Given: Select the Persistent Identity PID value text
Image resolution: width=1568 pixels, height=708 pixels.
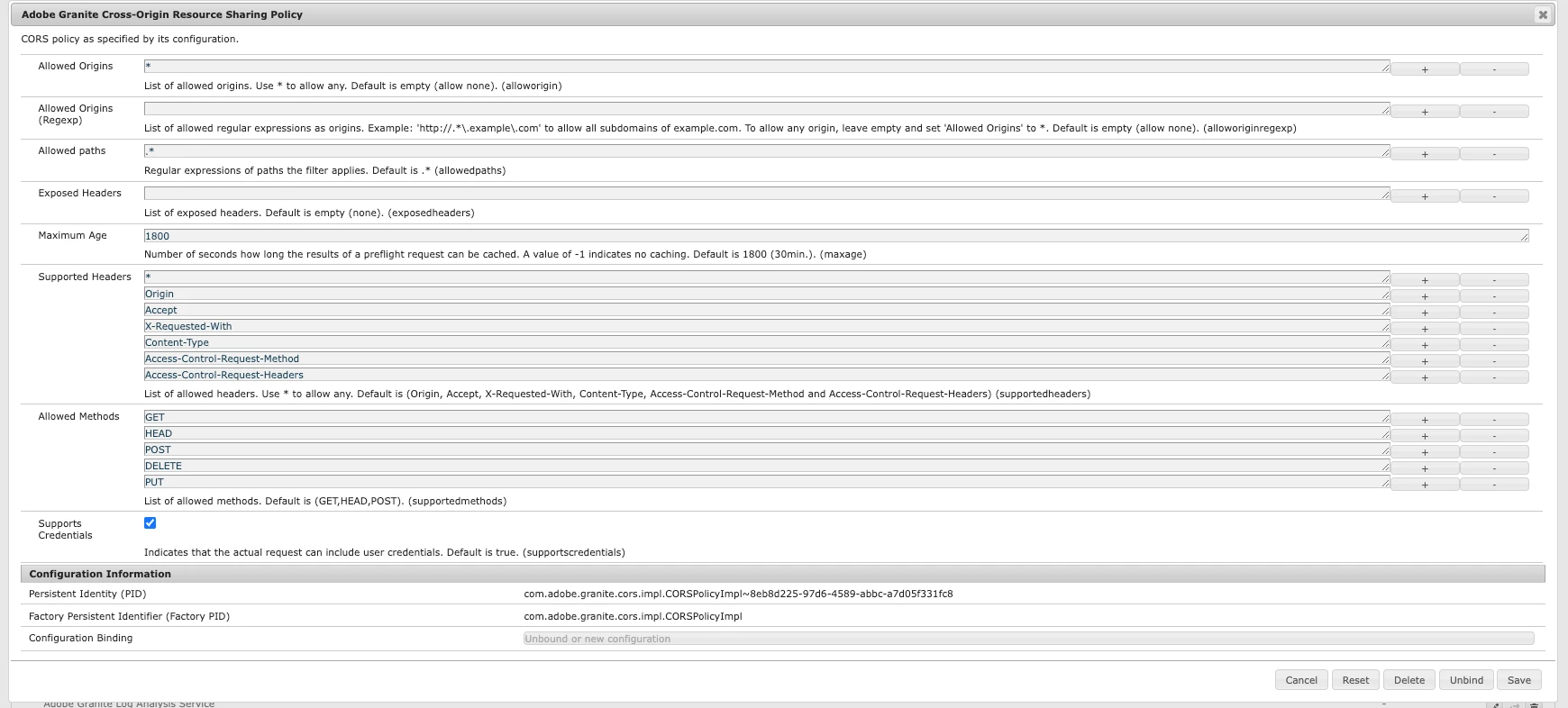Looking at the screenshot, I should click(x=738, y=595).
